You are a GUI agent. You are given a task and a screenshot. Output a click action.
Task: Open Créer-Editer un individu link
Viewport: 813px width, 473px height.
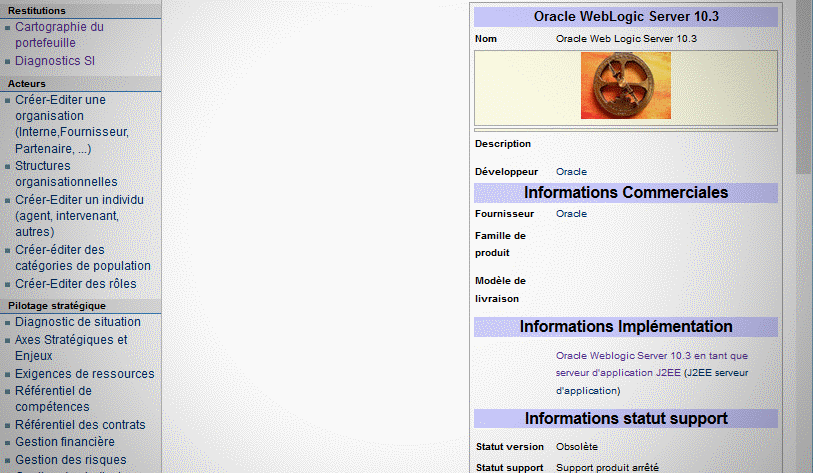(79, 216)
